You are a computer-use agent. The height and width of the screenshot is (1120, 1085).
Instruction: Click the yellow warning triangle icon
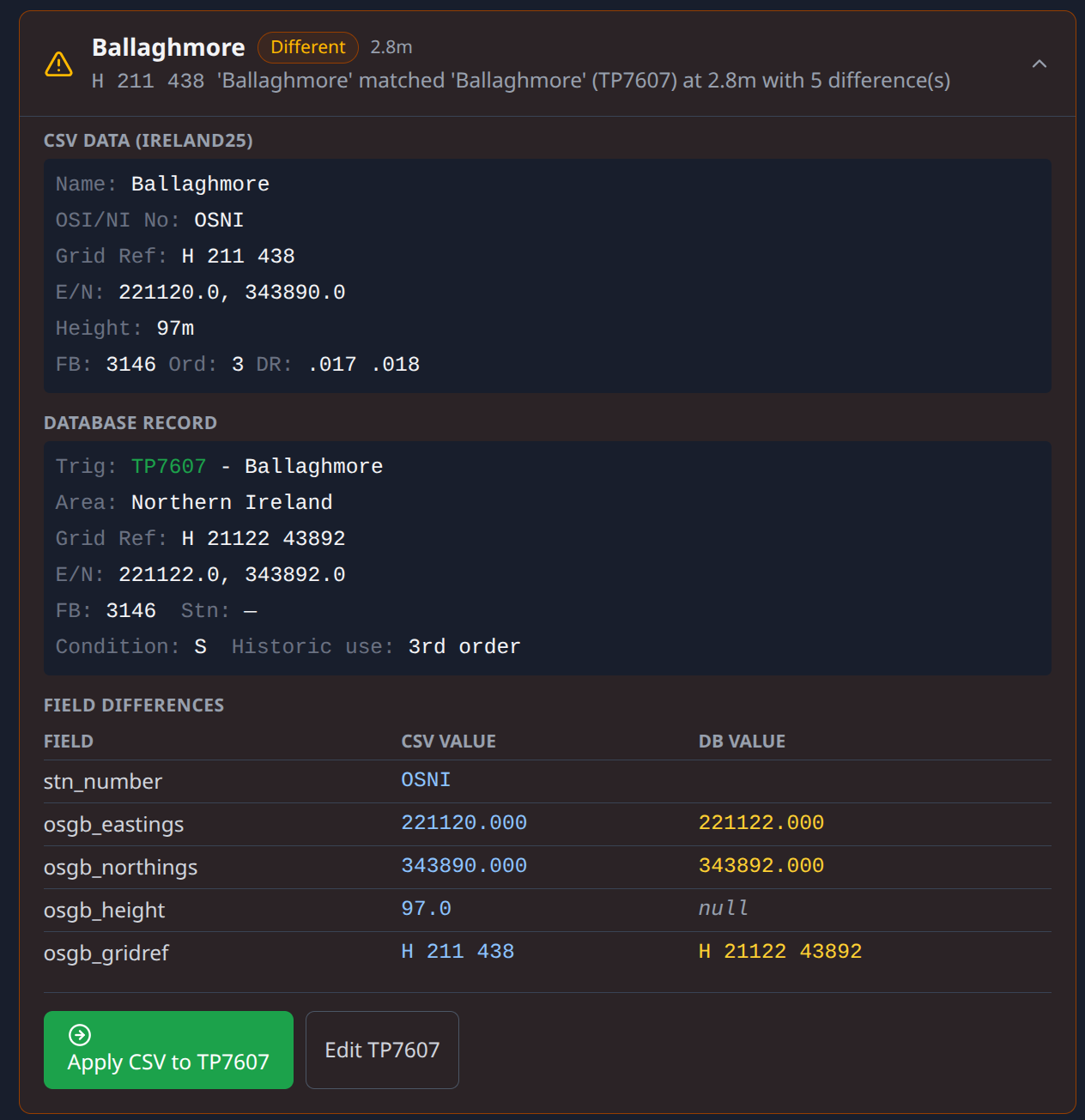58,64
